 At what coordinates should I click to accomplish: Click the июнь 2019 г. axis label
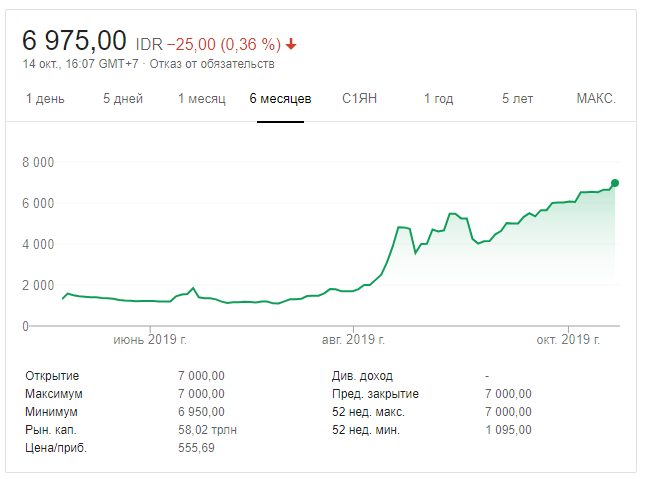coord(149,340)
